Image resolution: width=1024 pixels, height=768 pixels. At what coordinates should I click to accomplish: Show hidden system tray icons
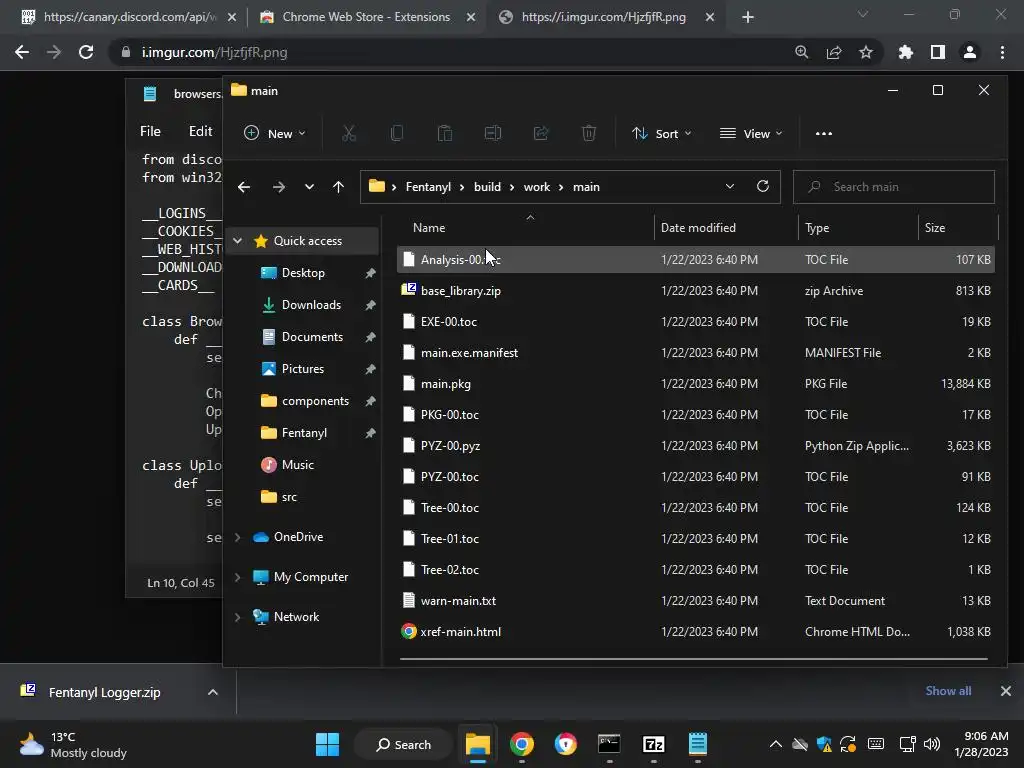(x=775, y=744)
